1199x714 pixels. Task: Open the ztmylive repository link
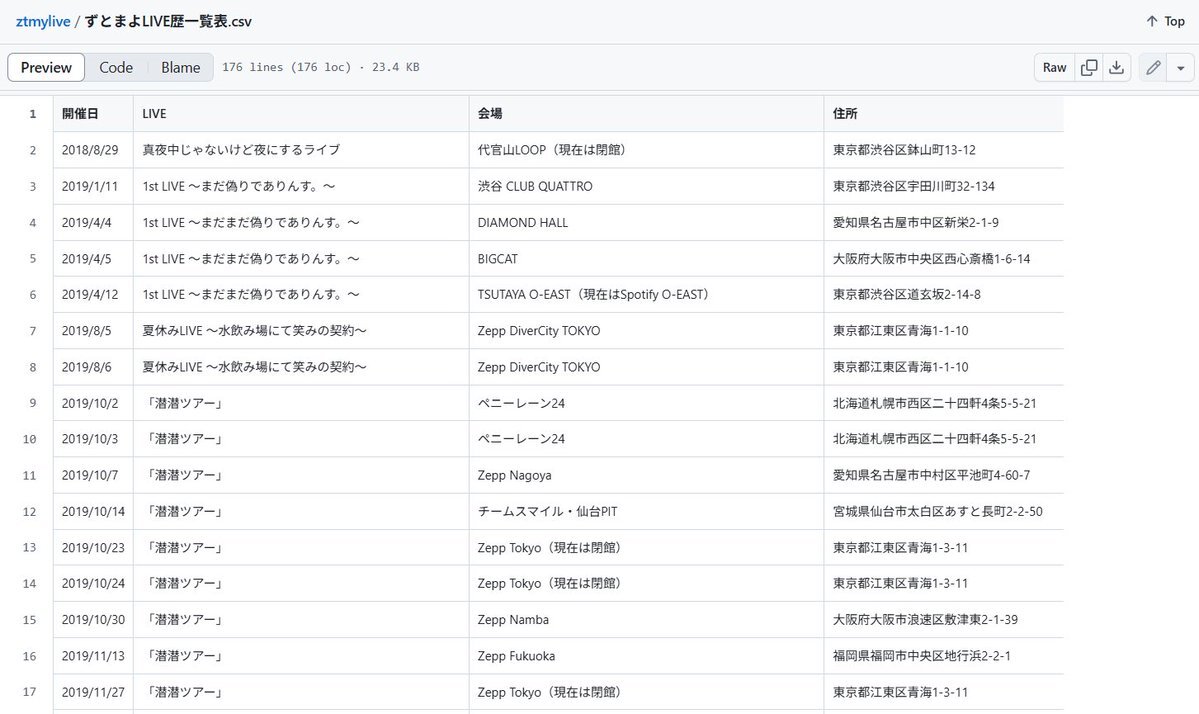tap(43, 21)
